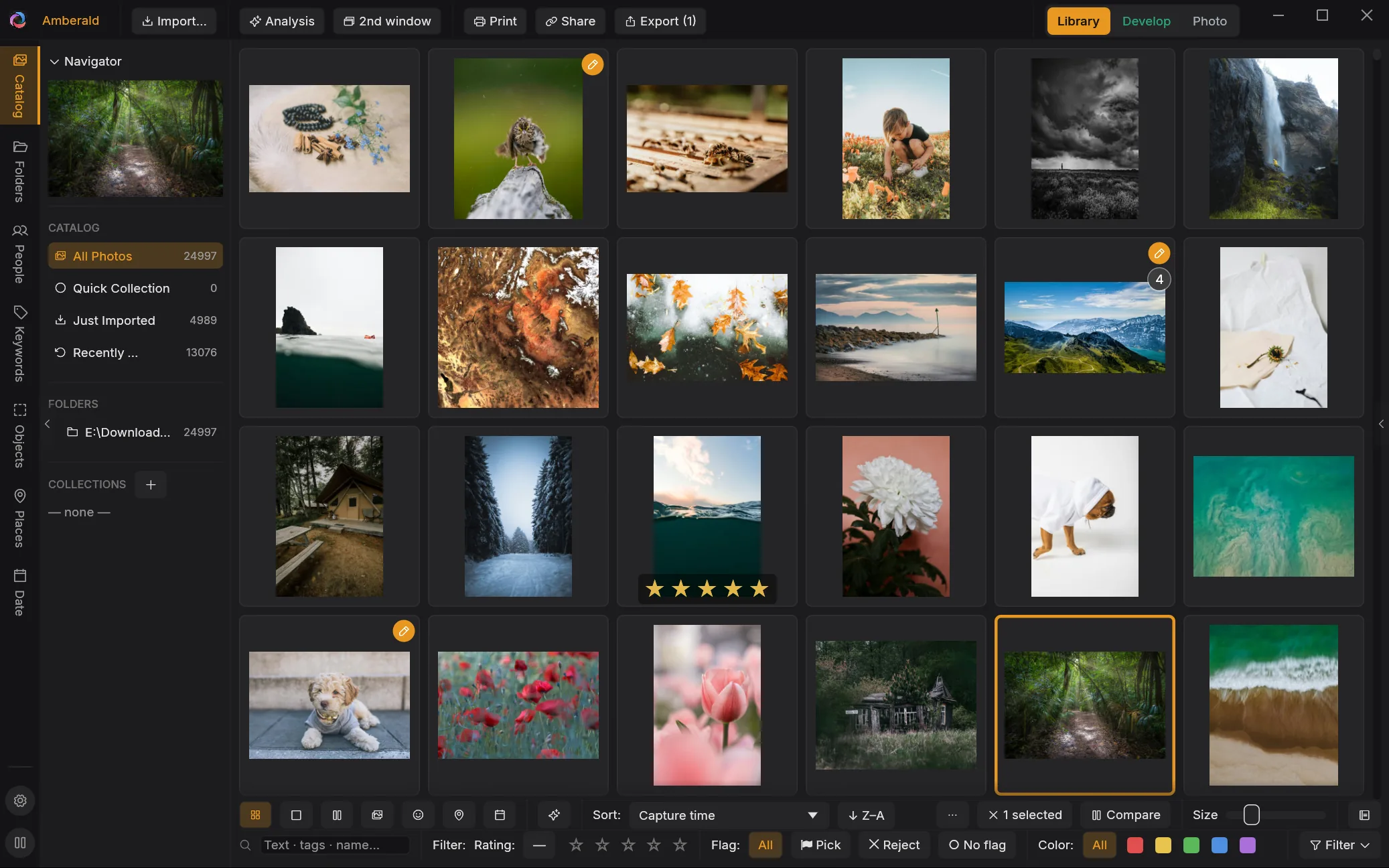Open the Analysis tool

click(x=282, y=21)
